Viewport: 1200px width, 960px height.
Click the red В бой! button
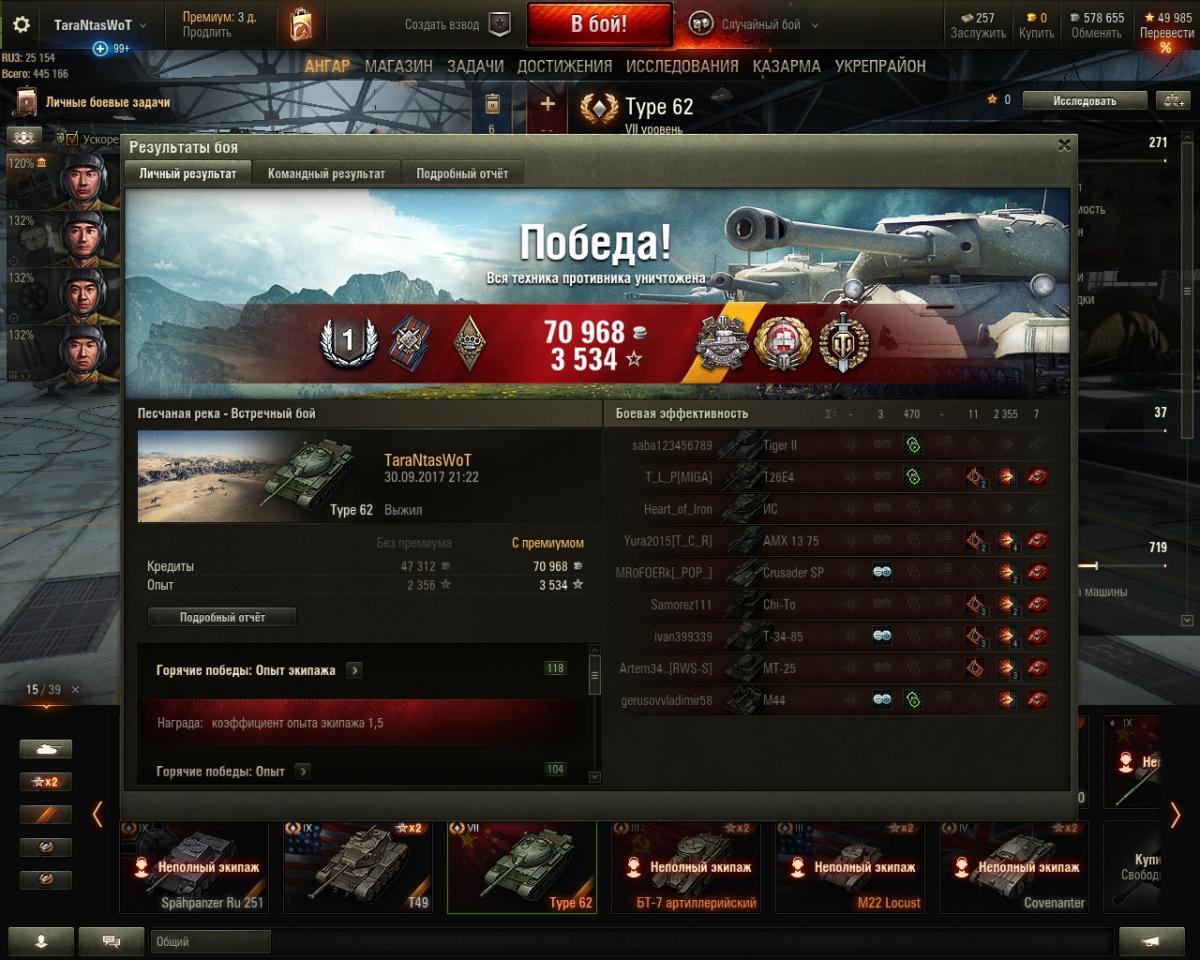pyautogui.click(x=599, y=25)
